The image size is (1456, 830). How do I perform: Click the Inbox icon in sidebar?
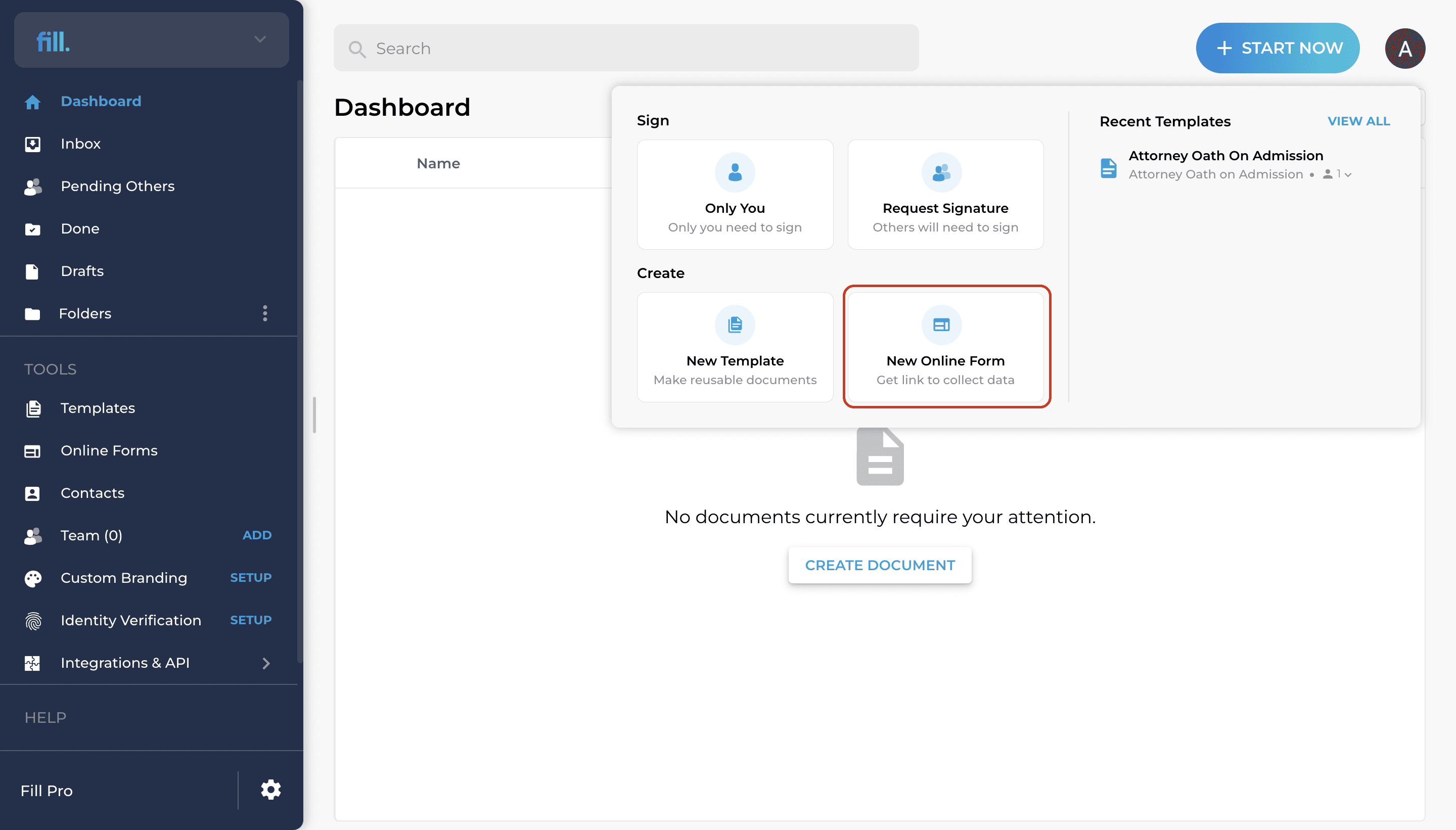tap(32, 144)
